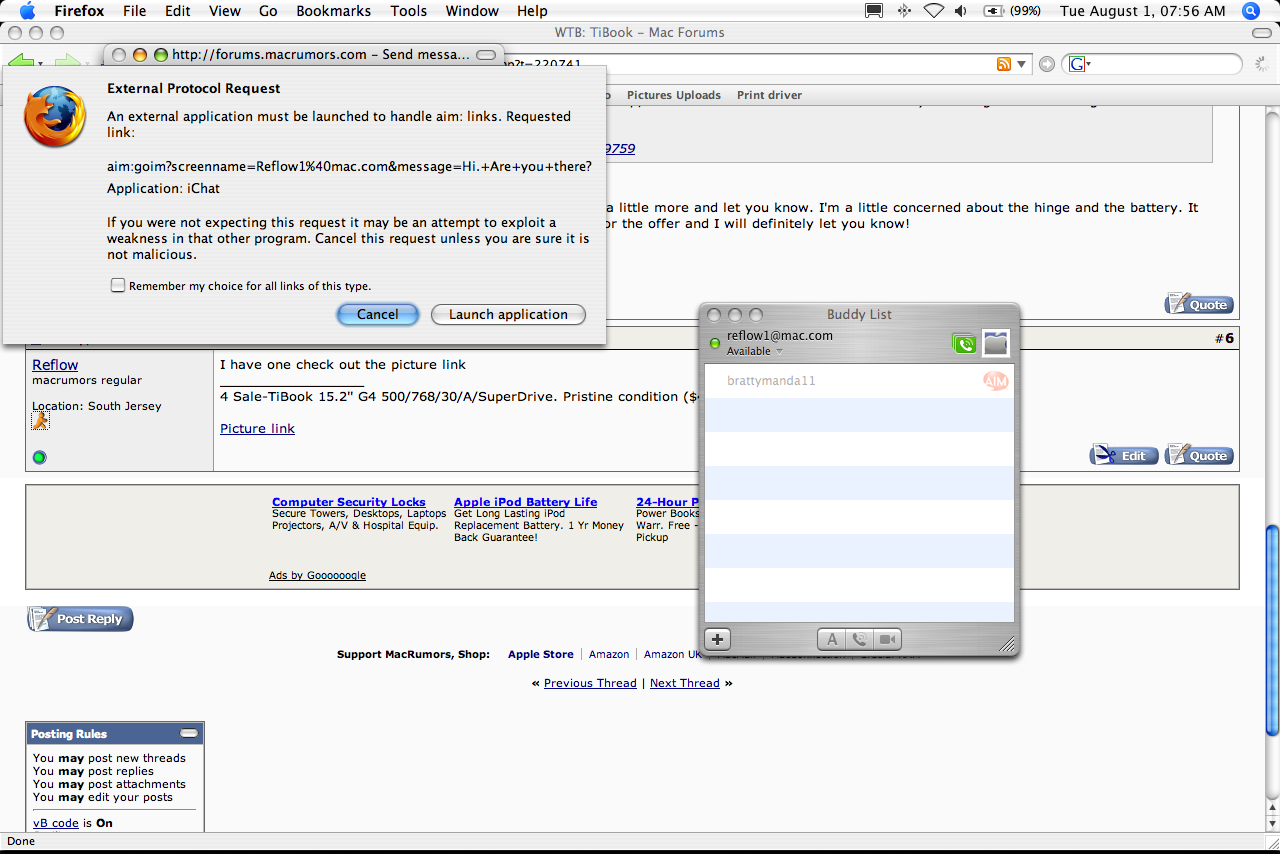This screenshot has width=1280, height=854.
Task: Click Ads by Google link
Action: pos(317,575)
